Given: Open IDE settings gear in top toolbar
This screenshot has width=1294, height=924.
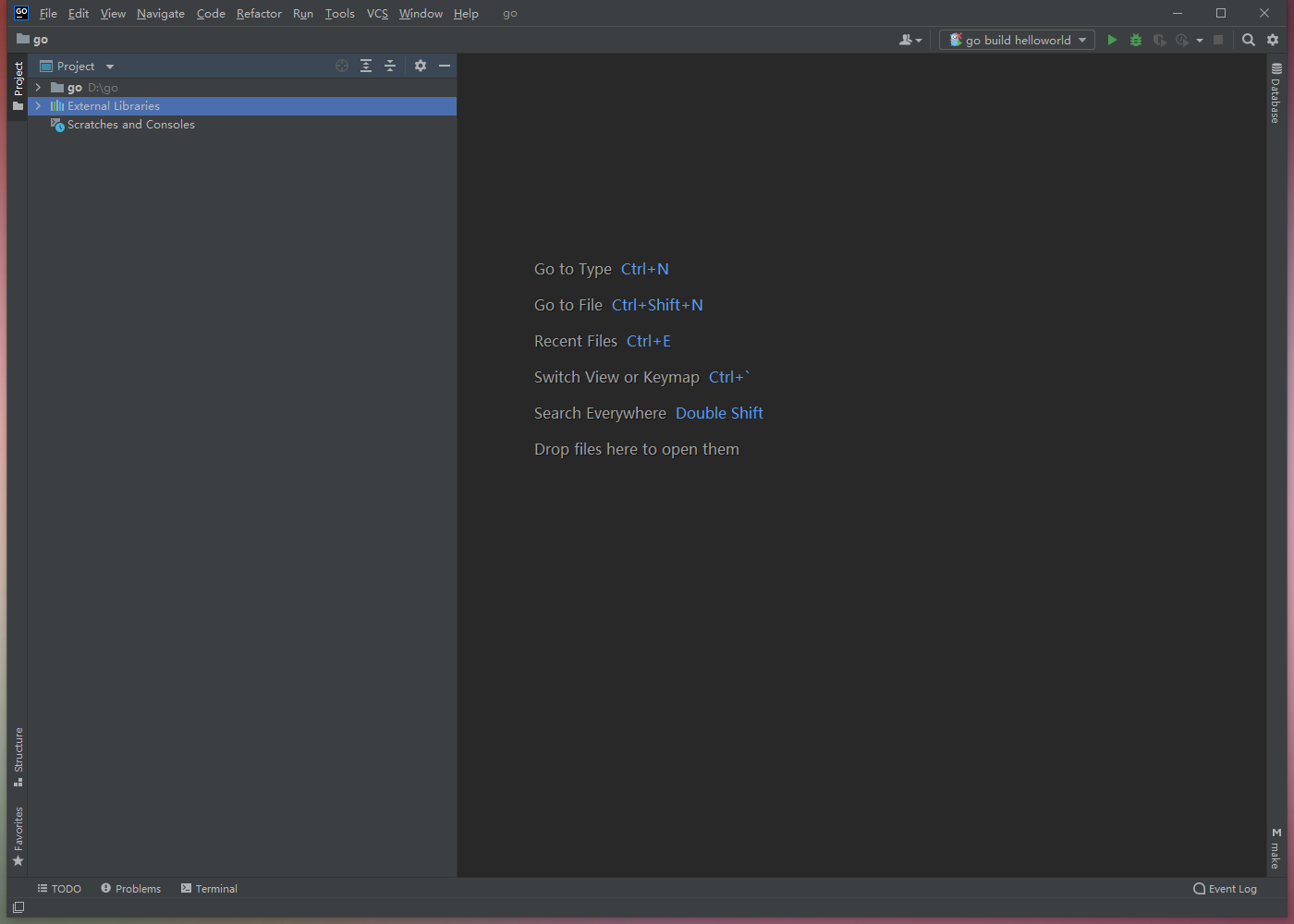Looking at the screenshot, I should (x=1273, y=40).
